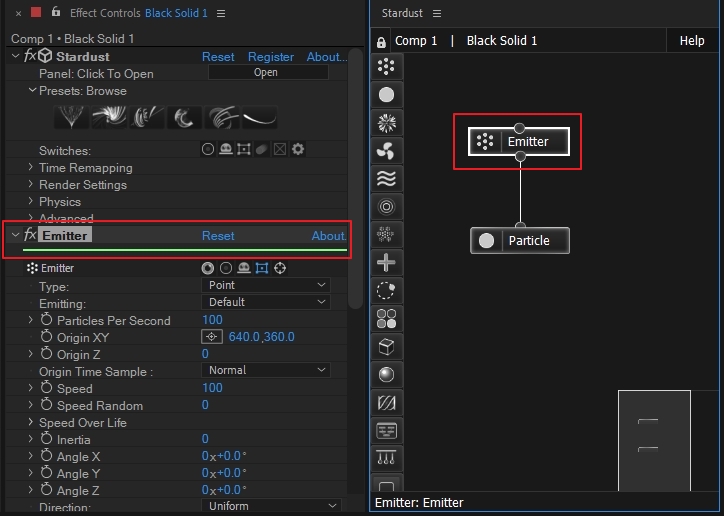Image resolution: width=724 pixels, height=516 pixels.
Task: Toggle the filled ring switch in the Emitter row
Action: click(x=208, y=268)
